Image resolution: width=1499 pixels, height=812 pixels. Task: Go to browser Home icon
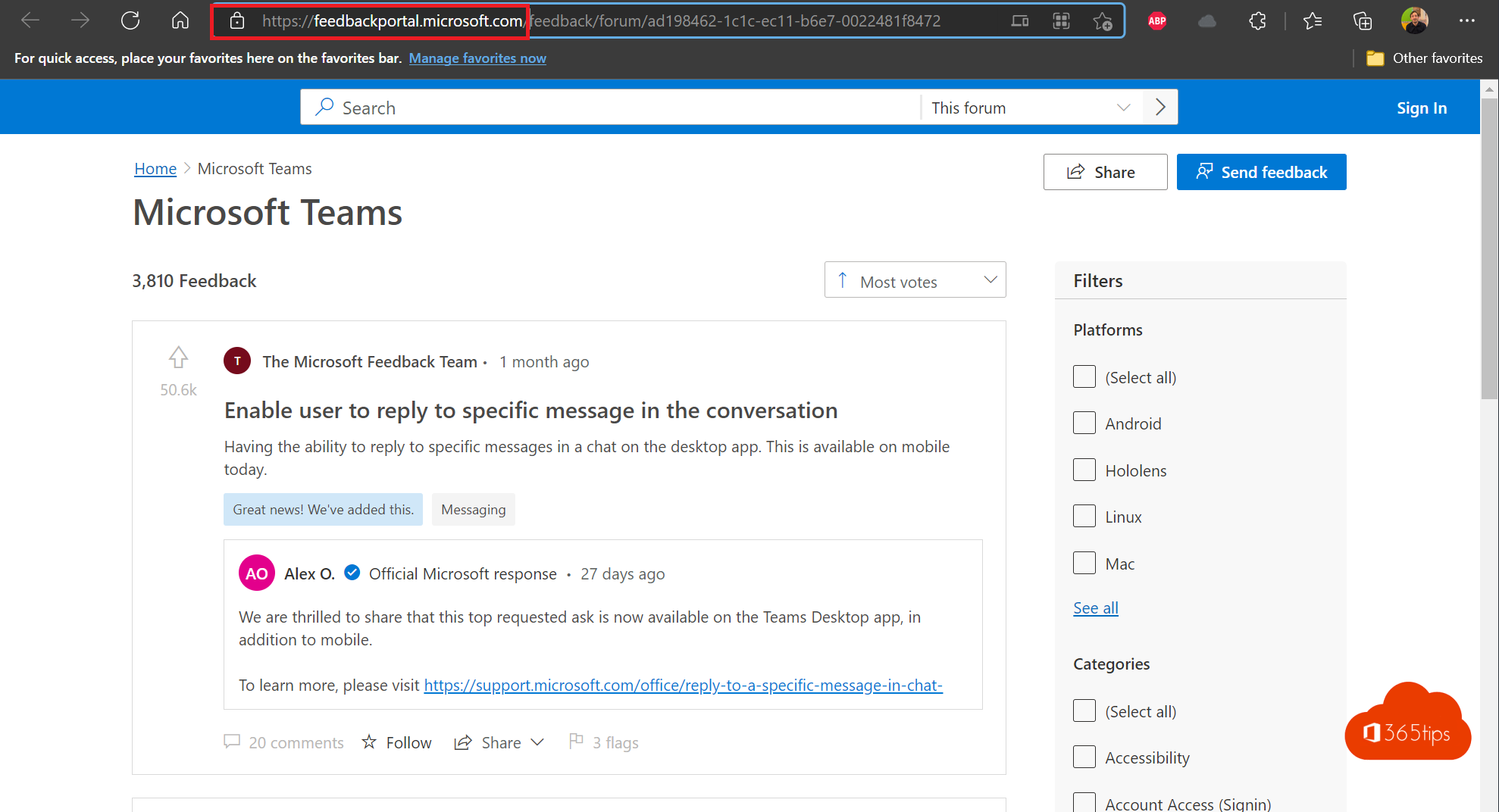(x=180, y=21)
